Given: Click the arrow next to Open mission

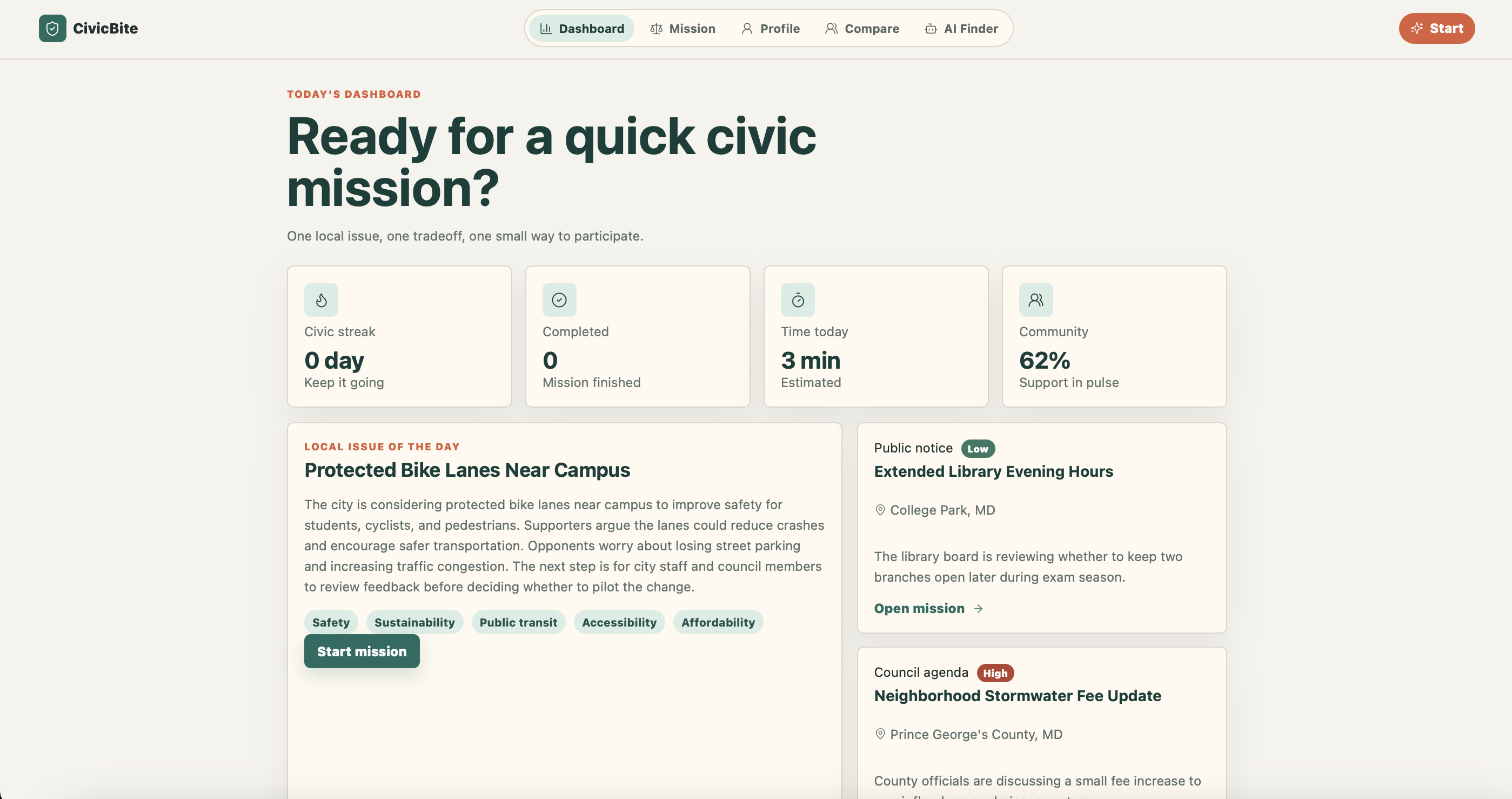Looking at the screenshot, I should 978,609.
